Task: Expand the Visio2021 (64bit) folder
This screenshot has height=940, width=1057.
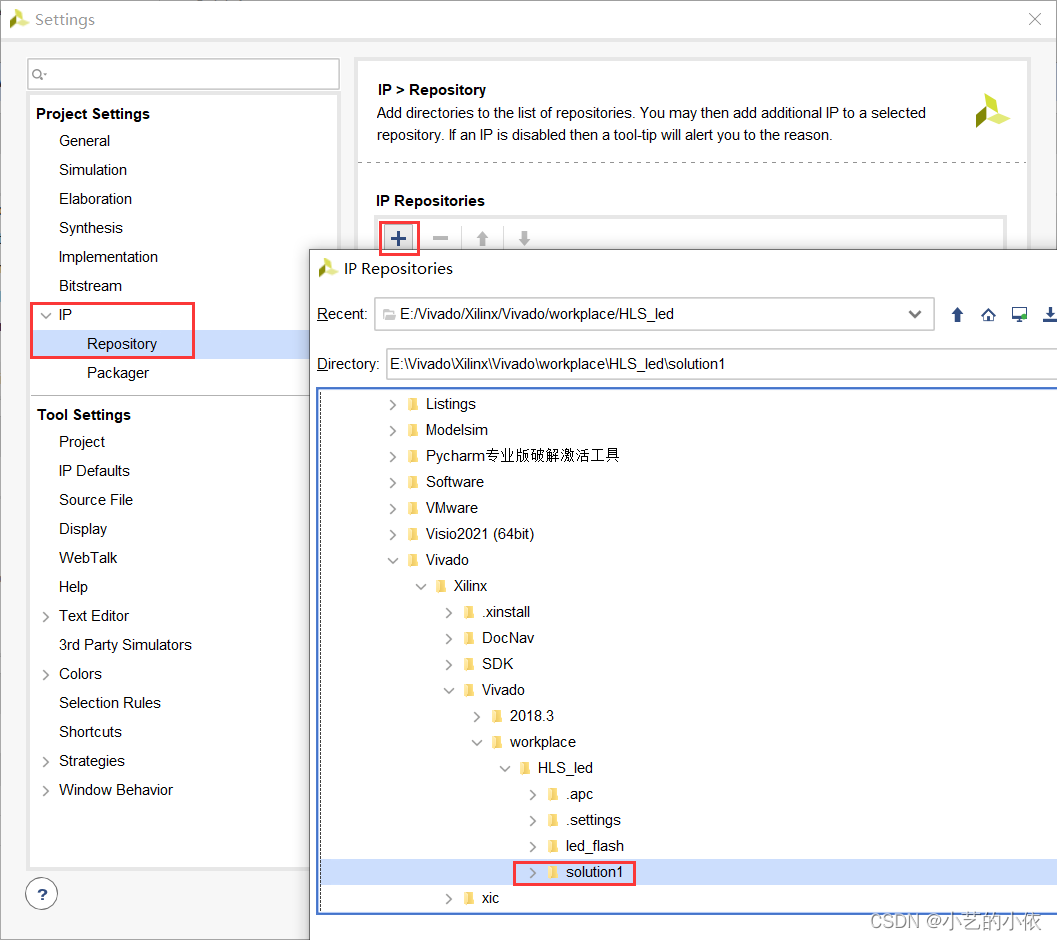Action: tap(392, 535)
